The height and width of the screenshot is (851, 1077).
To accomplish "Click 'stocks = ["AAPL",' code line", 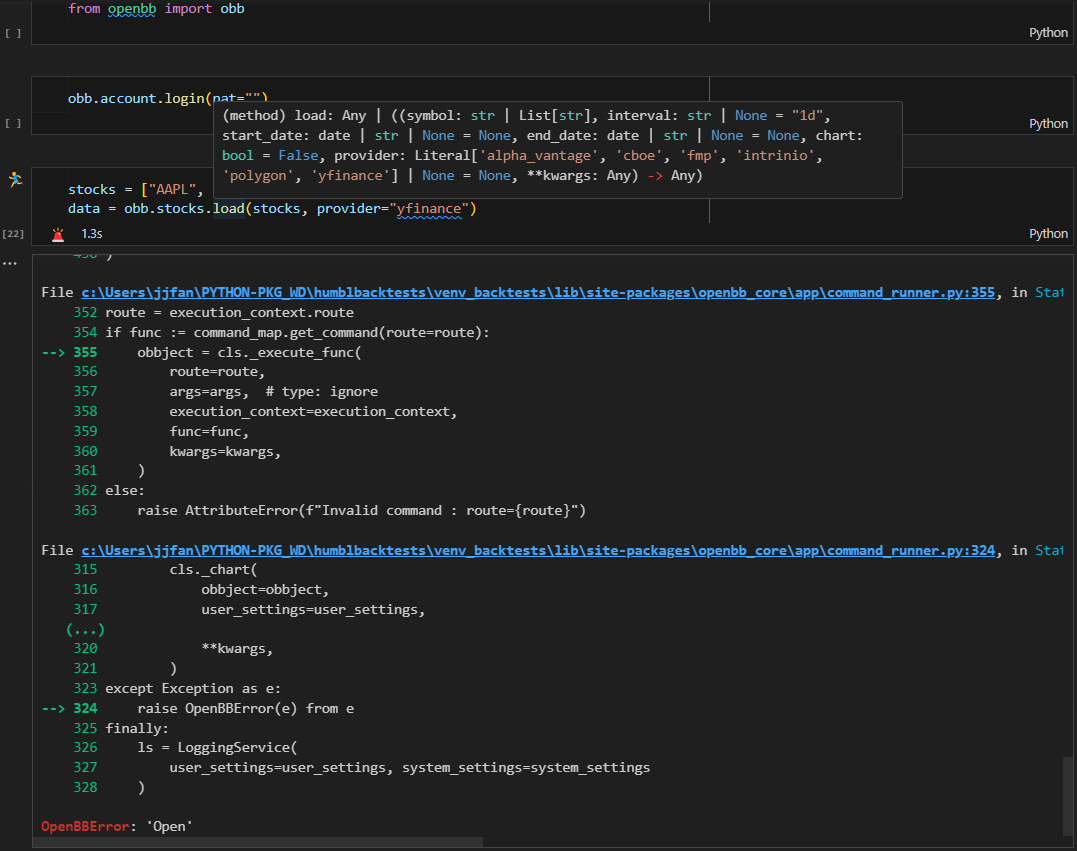I will (135, 190).
